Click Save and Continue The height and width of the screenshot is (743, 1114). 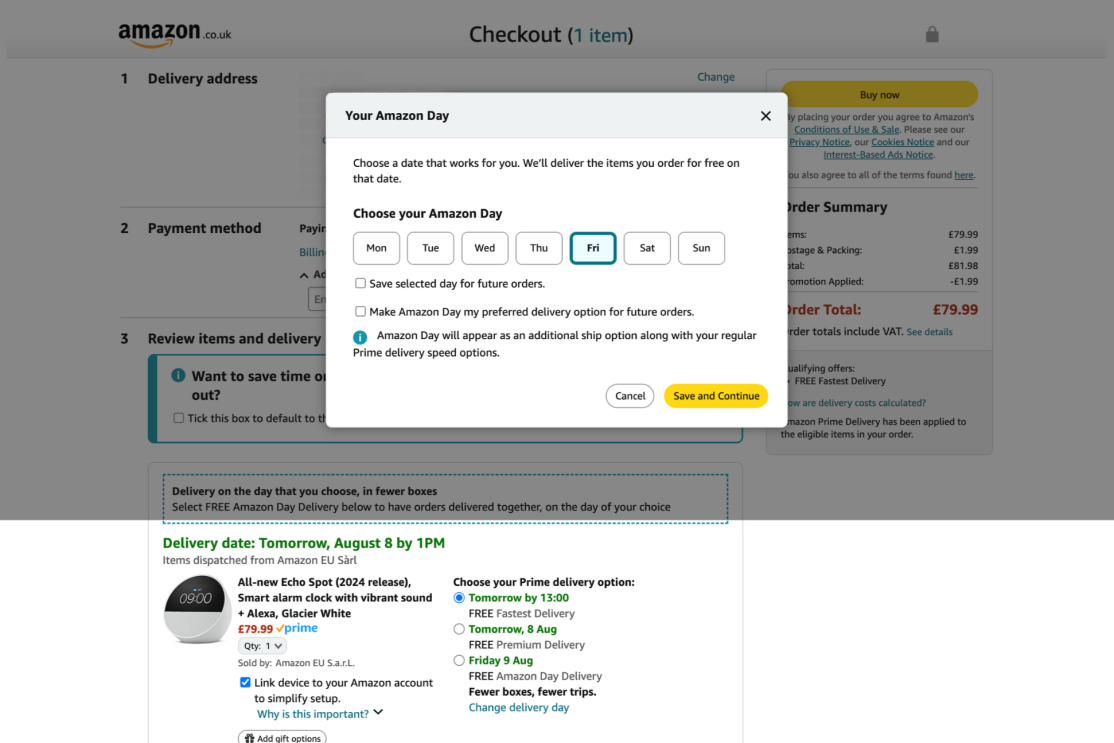pyautogui.click(x=715, y=395)
